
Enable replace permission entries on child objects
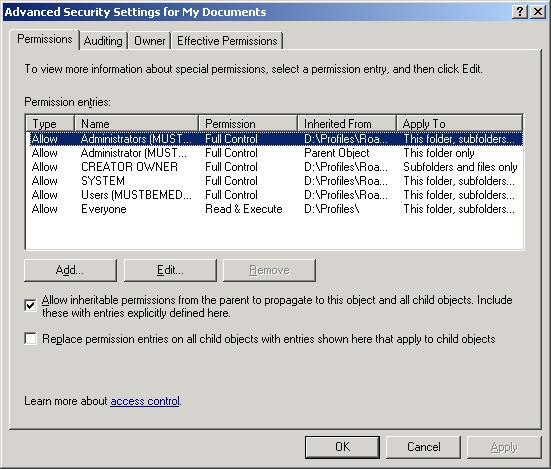point(31,339)
